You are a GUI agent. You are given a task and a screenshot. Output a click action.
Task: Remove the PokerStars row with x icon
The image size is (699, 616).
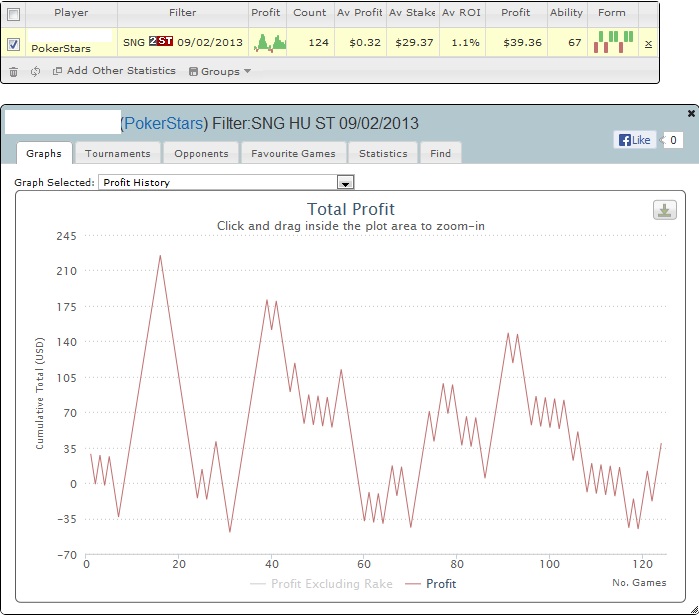pos(648,44)
